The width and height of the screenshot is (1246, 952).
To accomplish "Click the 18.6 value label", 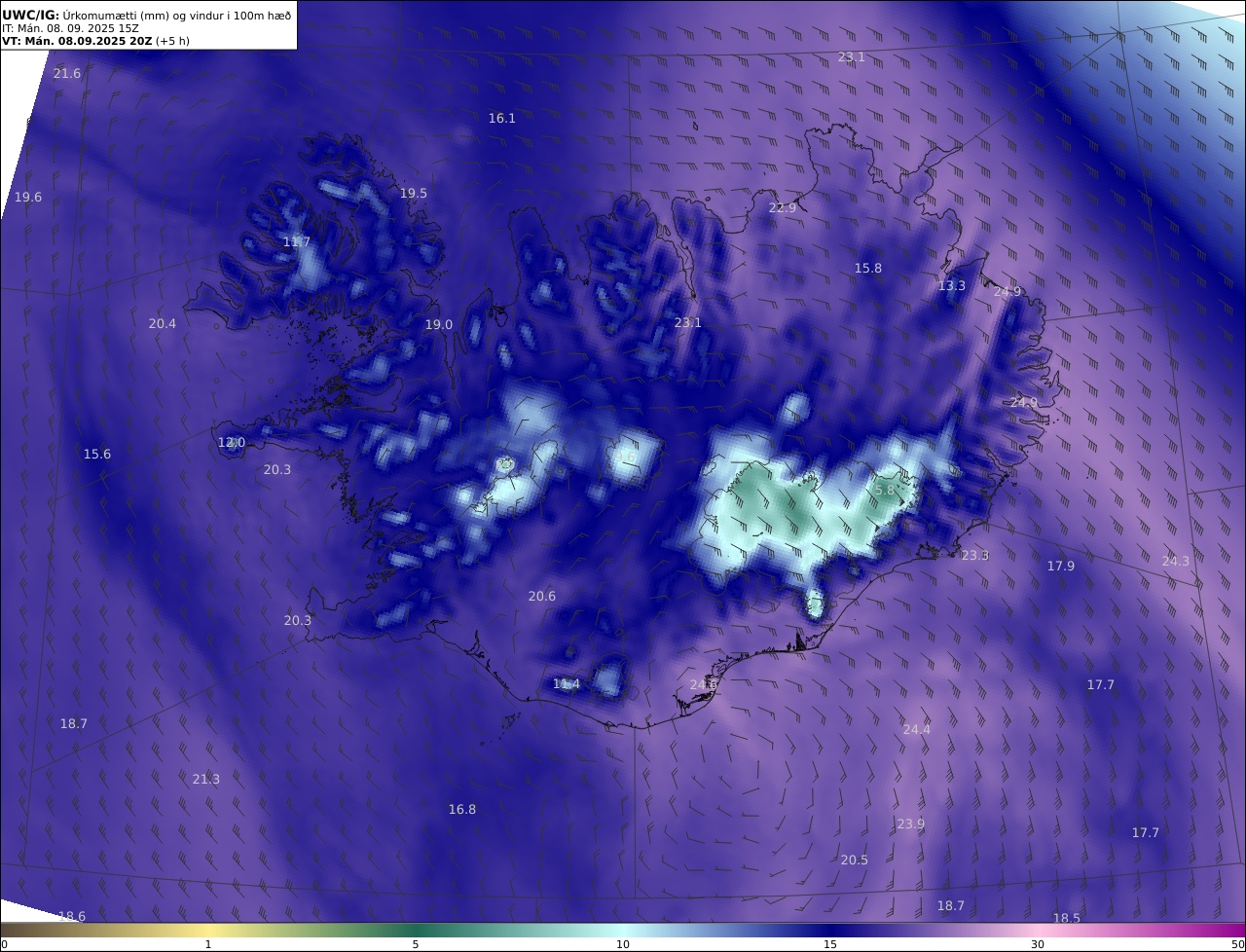I will tap(72, 917).
